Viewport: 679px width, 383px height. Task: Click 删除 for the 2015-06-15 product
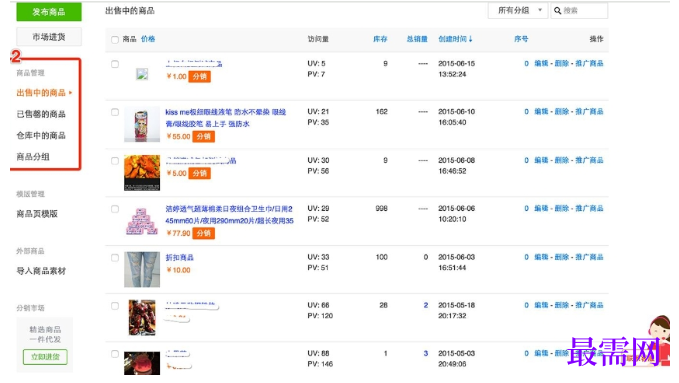562,63
